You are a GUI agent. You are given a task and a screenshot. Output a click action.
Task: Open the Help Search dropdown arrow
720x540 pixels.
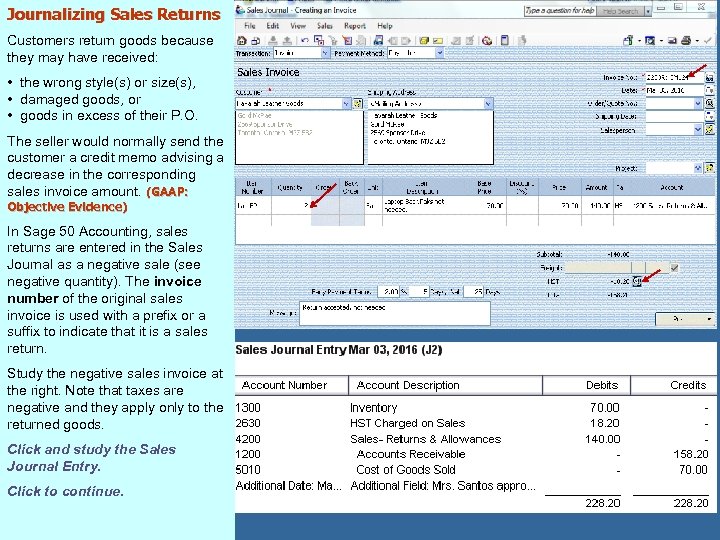coord(648,11)
